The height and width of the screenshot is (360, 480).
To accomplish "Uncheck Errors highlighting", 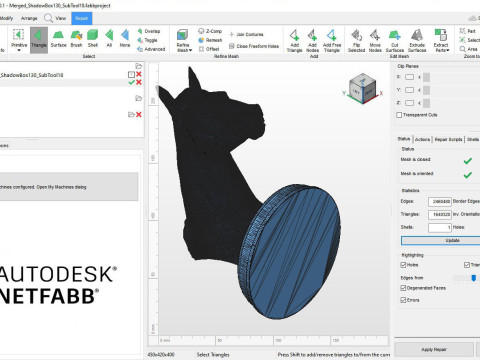I will (x=403, y=300).
